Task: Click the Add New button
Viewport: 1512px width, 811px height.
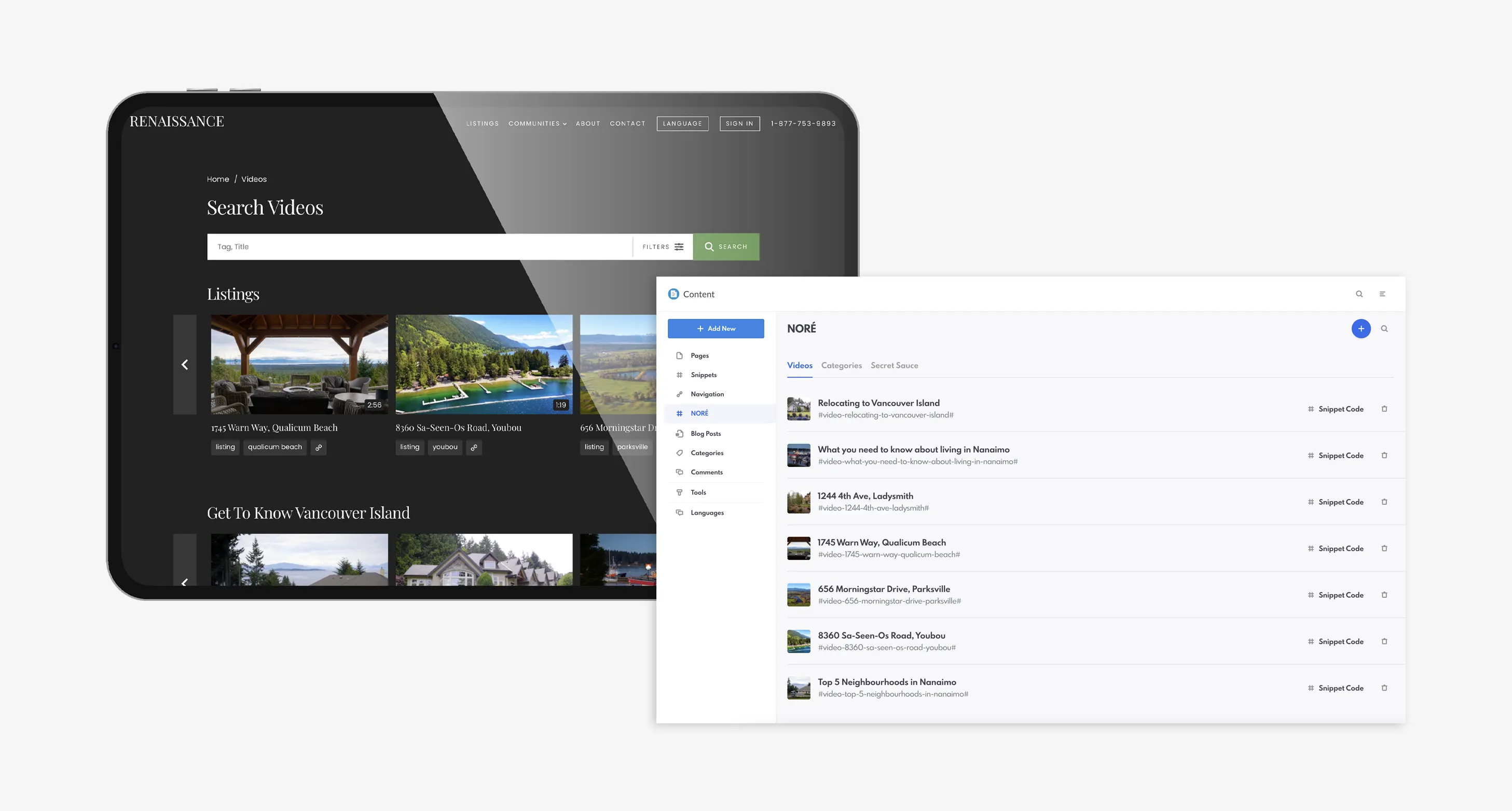Action: (716, 328)
